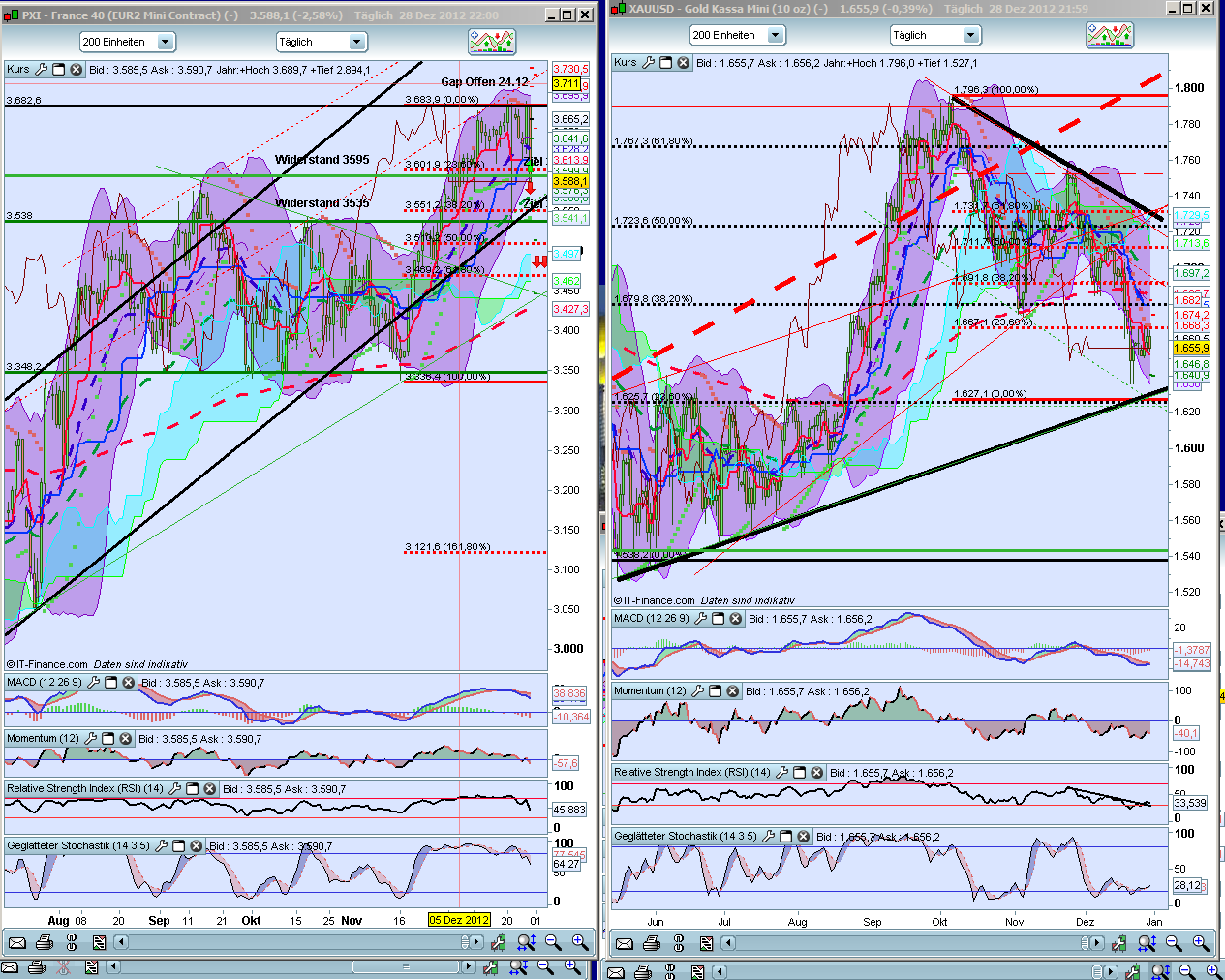Image resolution: width=1225 pixels, height=980 pixels.
Task: Maximize the Kurs panel in XAUUSD chart
Action: (666, 63)
